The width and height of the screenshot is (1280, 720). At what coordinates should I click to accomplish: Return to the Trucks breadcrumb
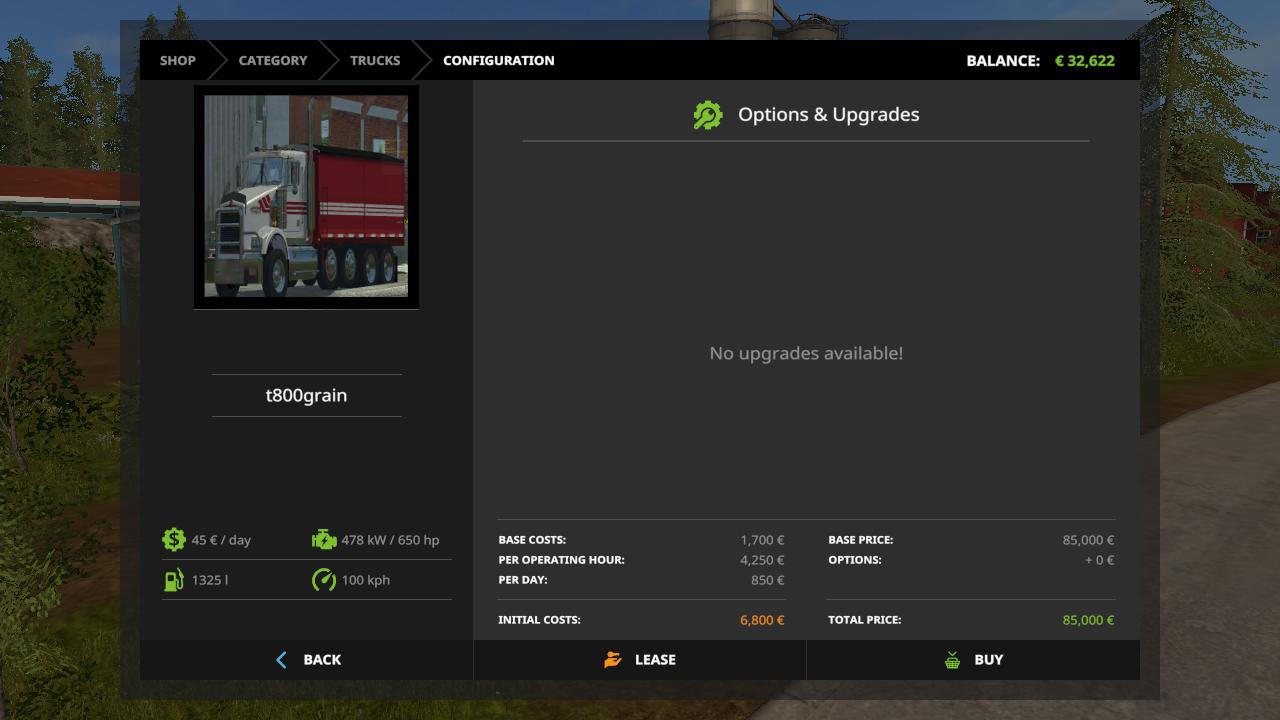click(x=375, y=60)
